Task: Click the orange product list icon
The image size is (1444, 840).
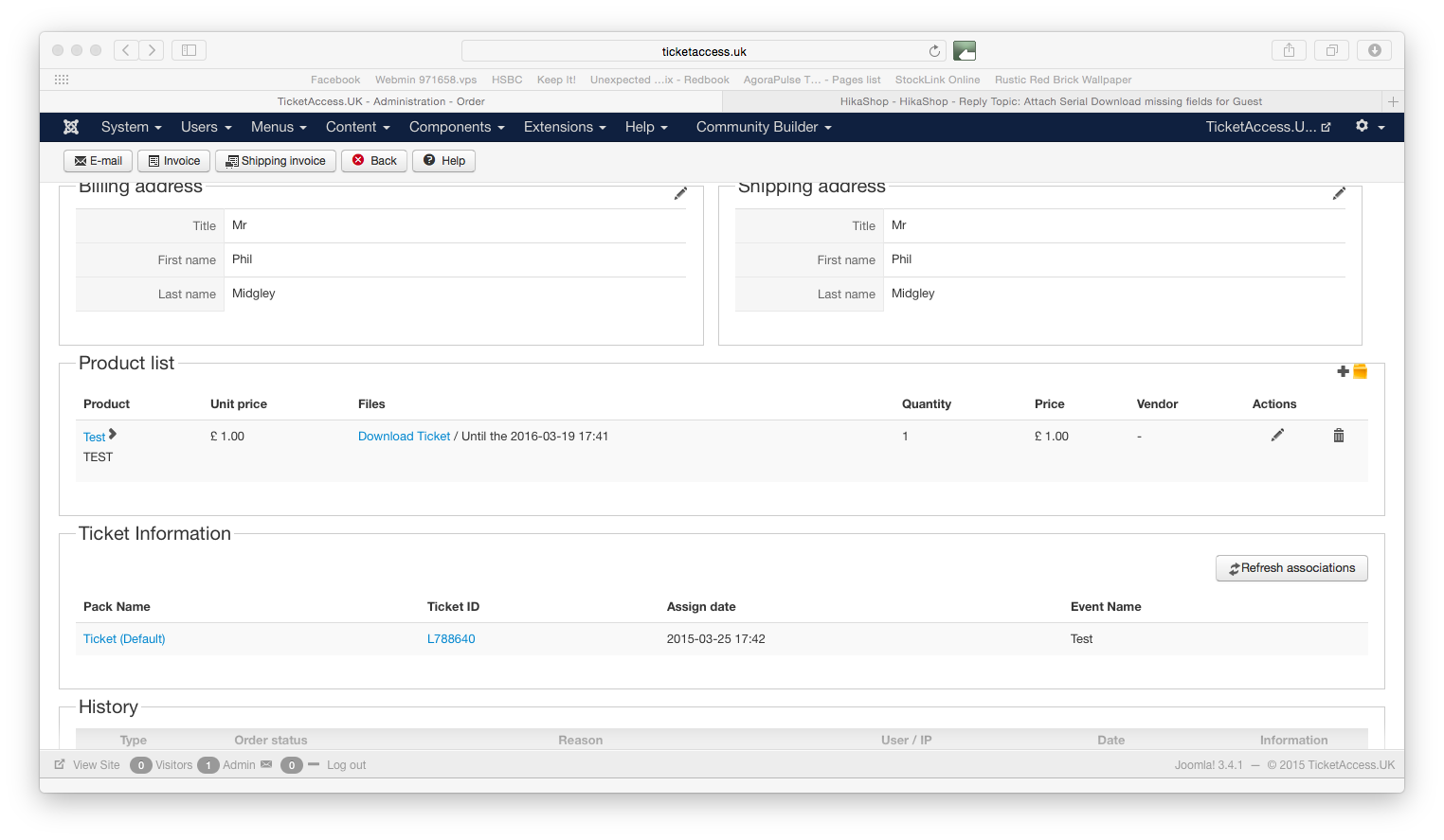Action: (1360, 371)
